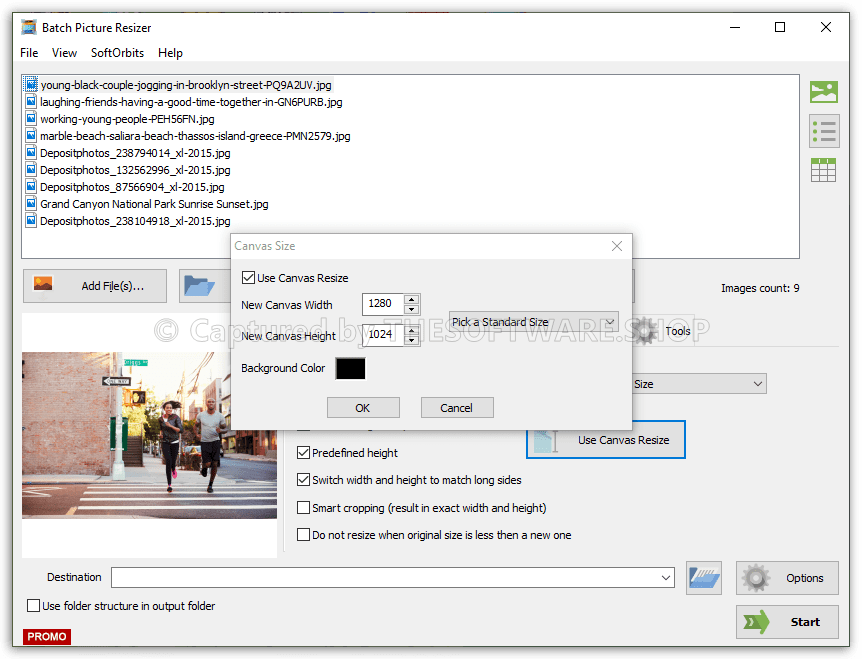Viewport: 862px width, 659px height.
Task: Open the Options button
Action: (x=787, y=578)
